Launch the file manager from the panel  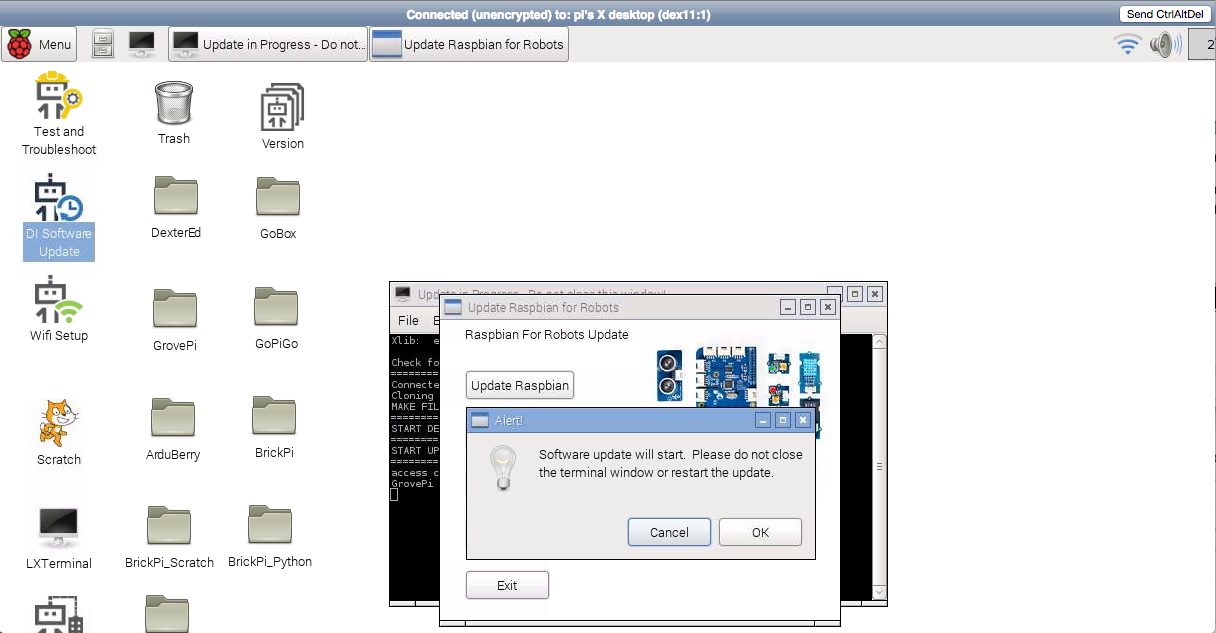point(102,44)
